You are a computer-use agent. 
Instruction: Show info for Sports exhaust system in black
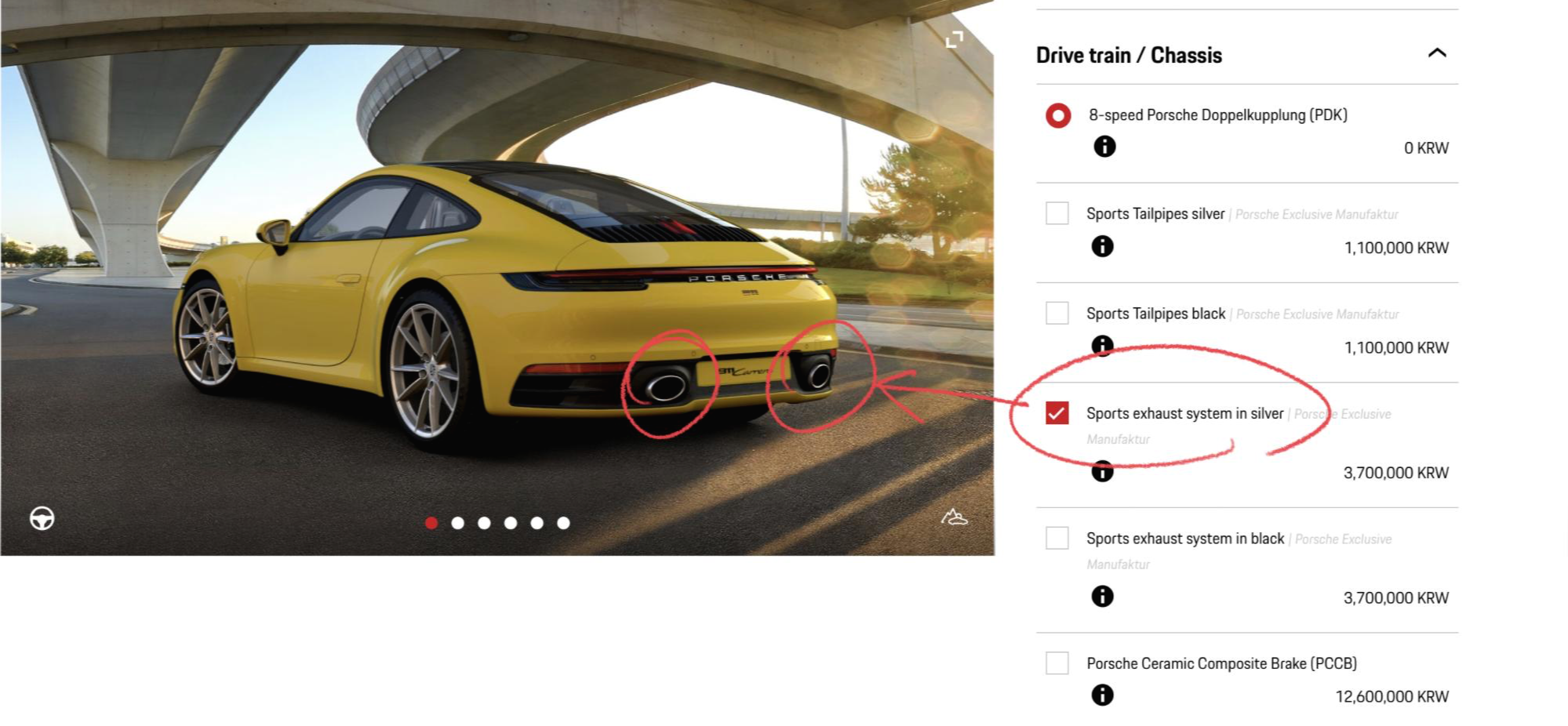point(1102,597)
